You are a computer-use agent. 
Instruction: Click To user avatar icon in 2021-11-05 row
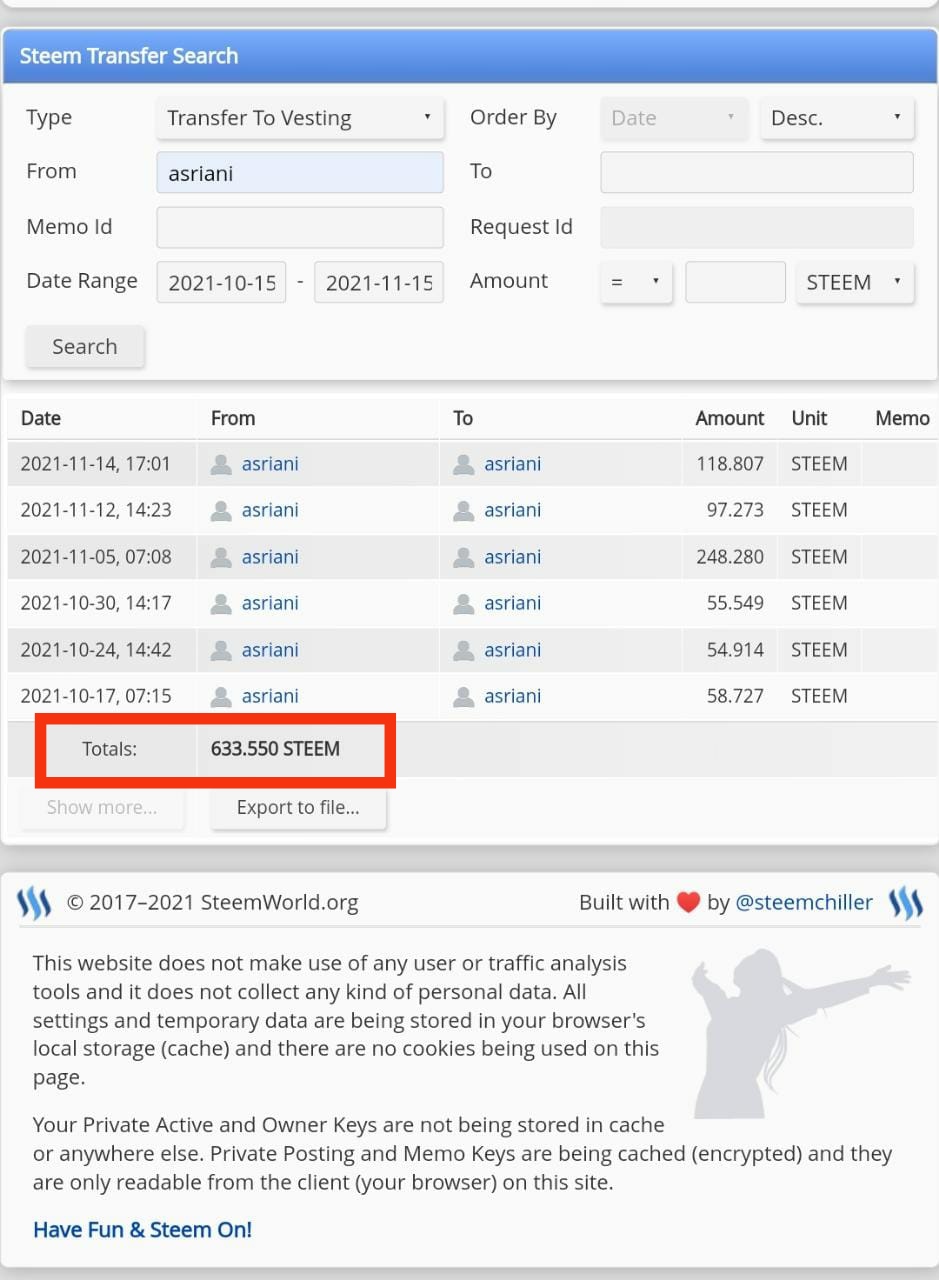[x=464, y=557]
